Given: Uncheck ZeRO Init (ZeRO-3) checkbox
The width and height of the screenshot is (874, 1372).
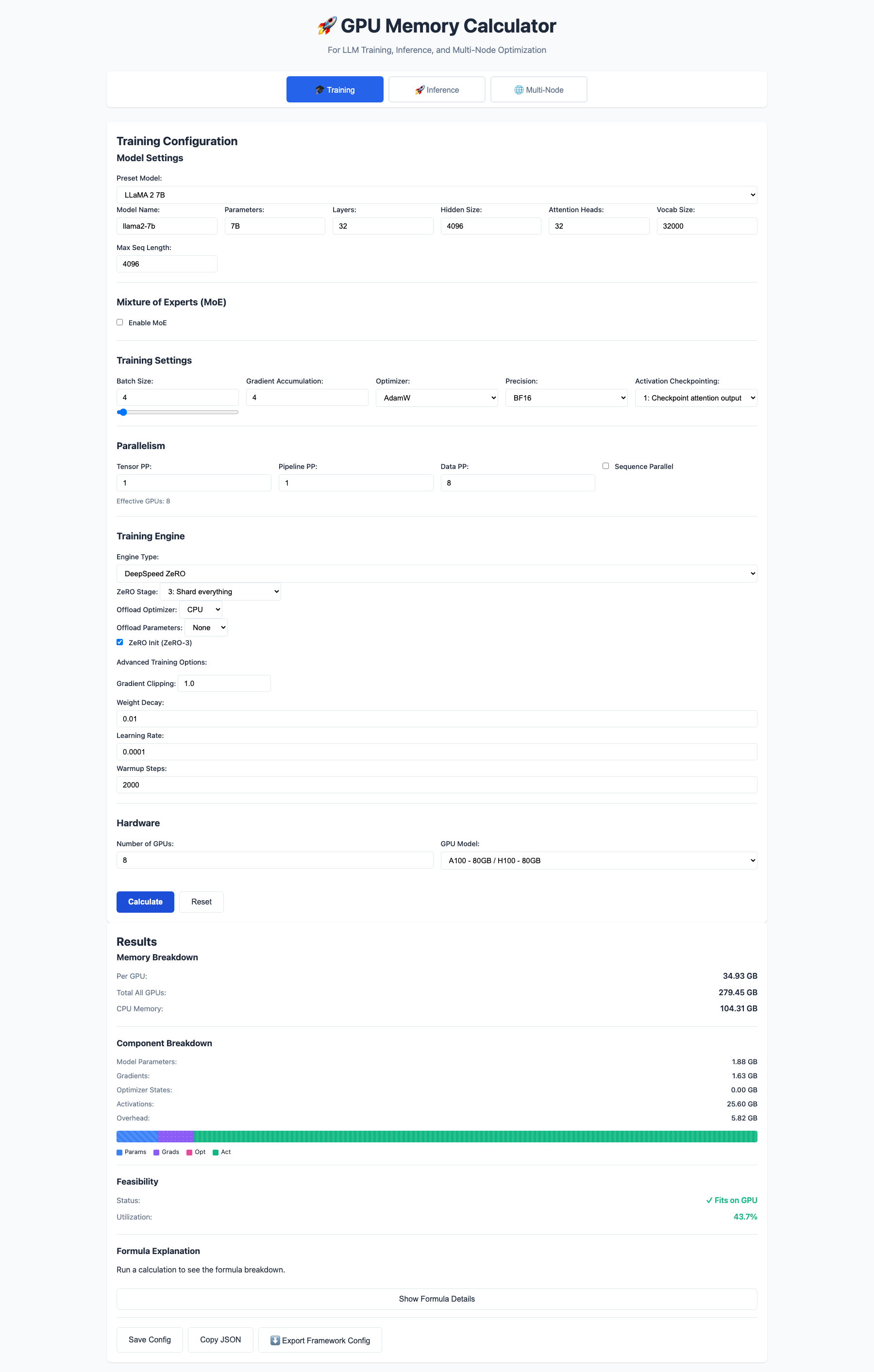Looking at the screenshot, I should coord(119,642).
